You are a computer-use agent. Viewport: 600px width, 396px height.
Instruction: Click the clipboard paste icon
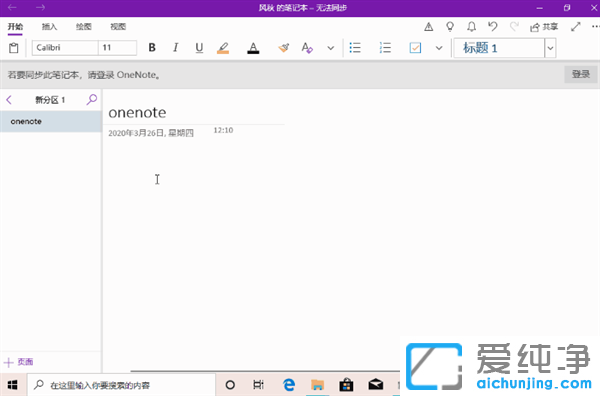coord(14,48)
